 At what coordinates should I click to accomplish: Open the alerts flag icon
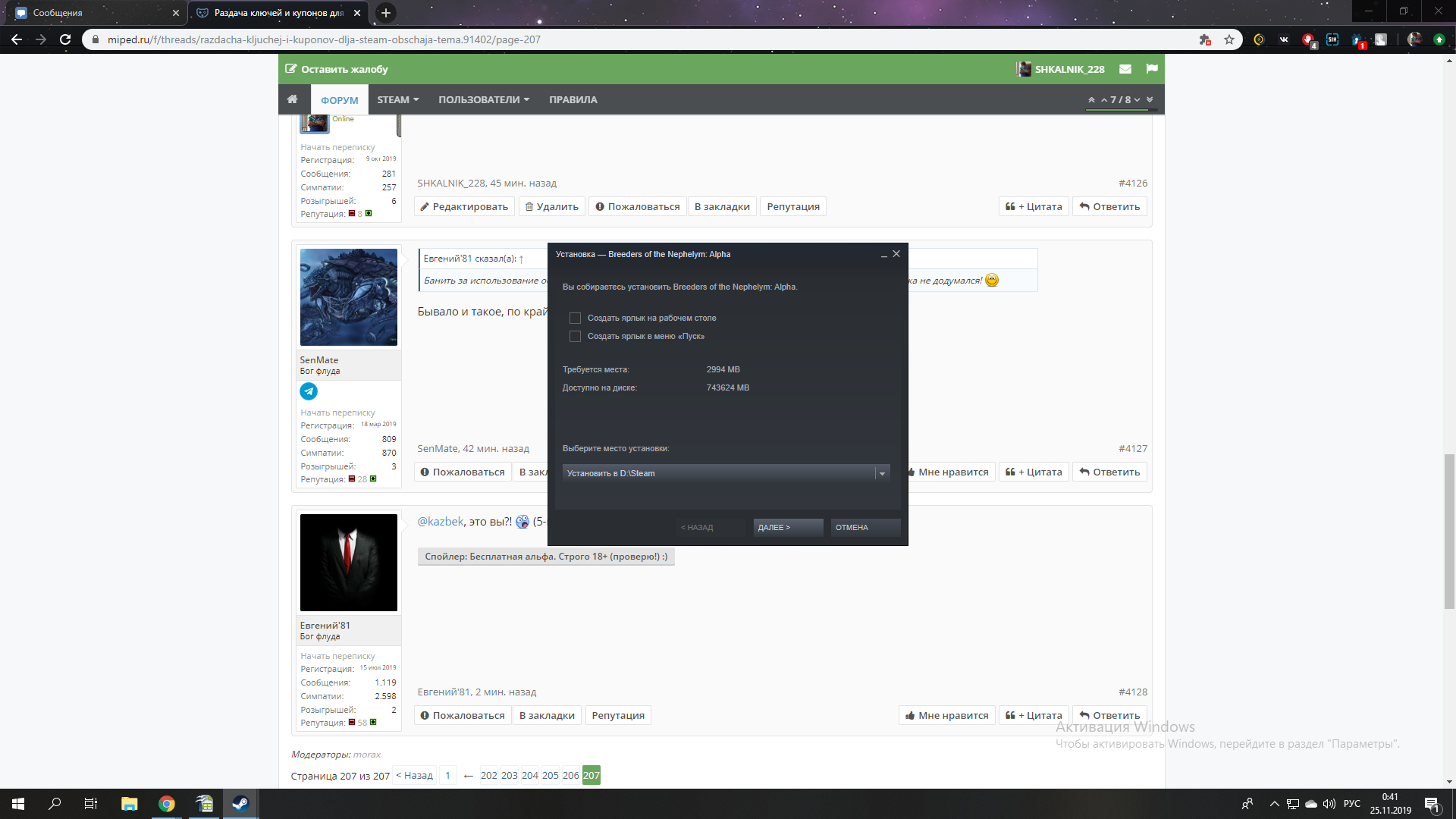1152,69
